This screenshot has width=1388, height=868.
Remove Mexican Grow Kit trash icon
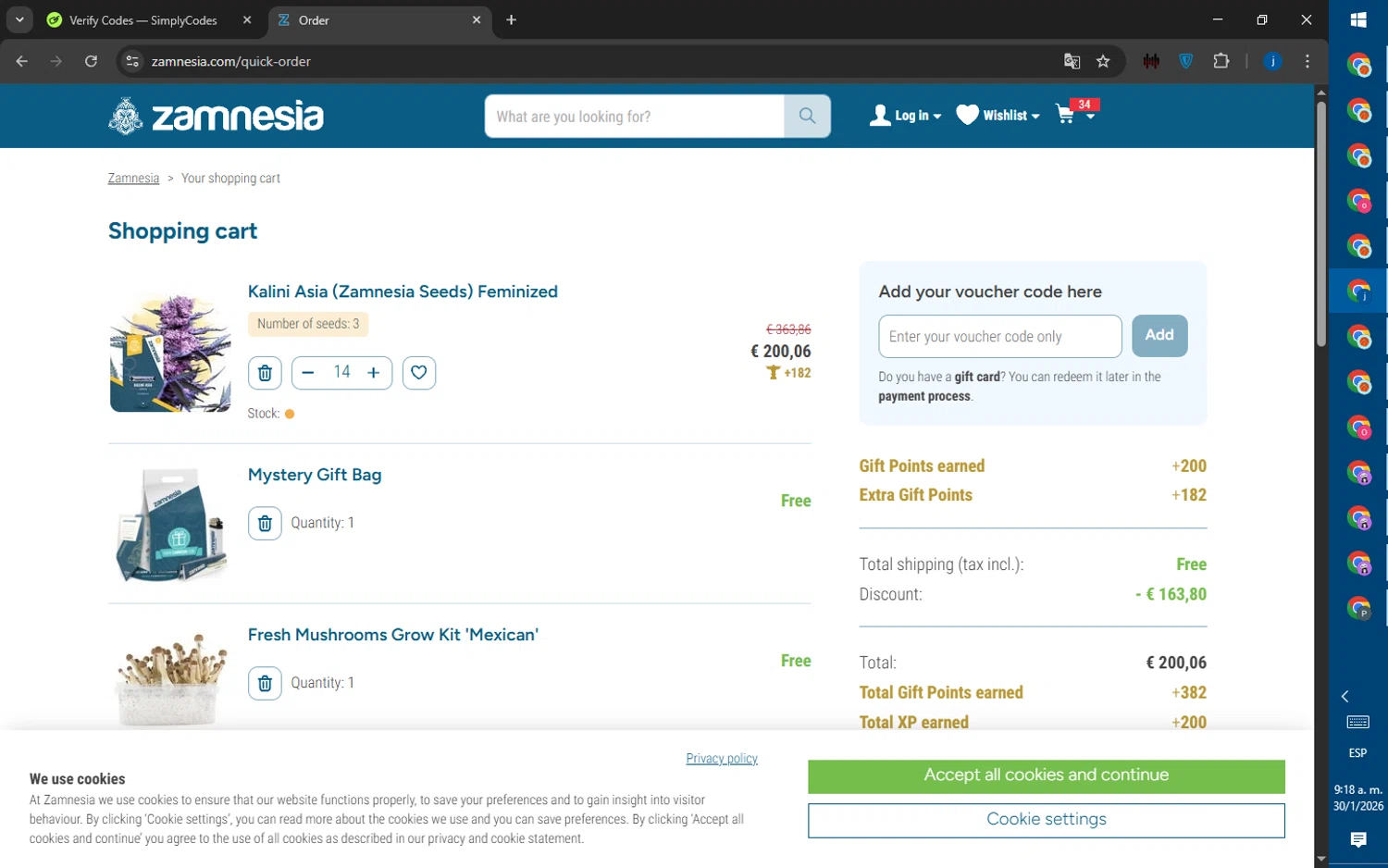pyautogui.click(x=265, y=684)
